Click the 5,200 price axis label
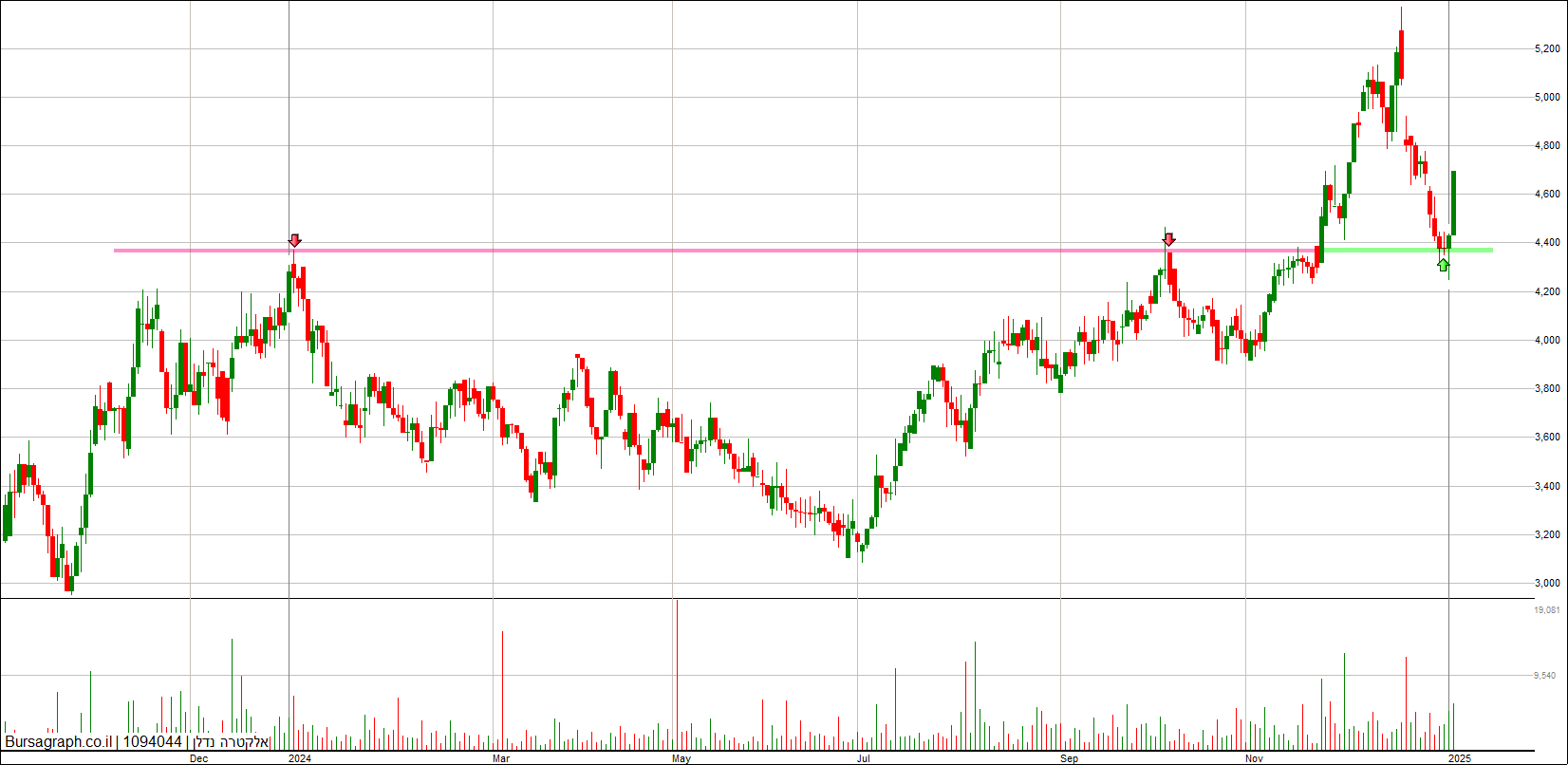1568x765 pixels. [1548, 48]
